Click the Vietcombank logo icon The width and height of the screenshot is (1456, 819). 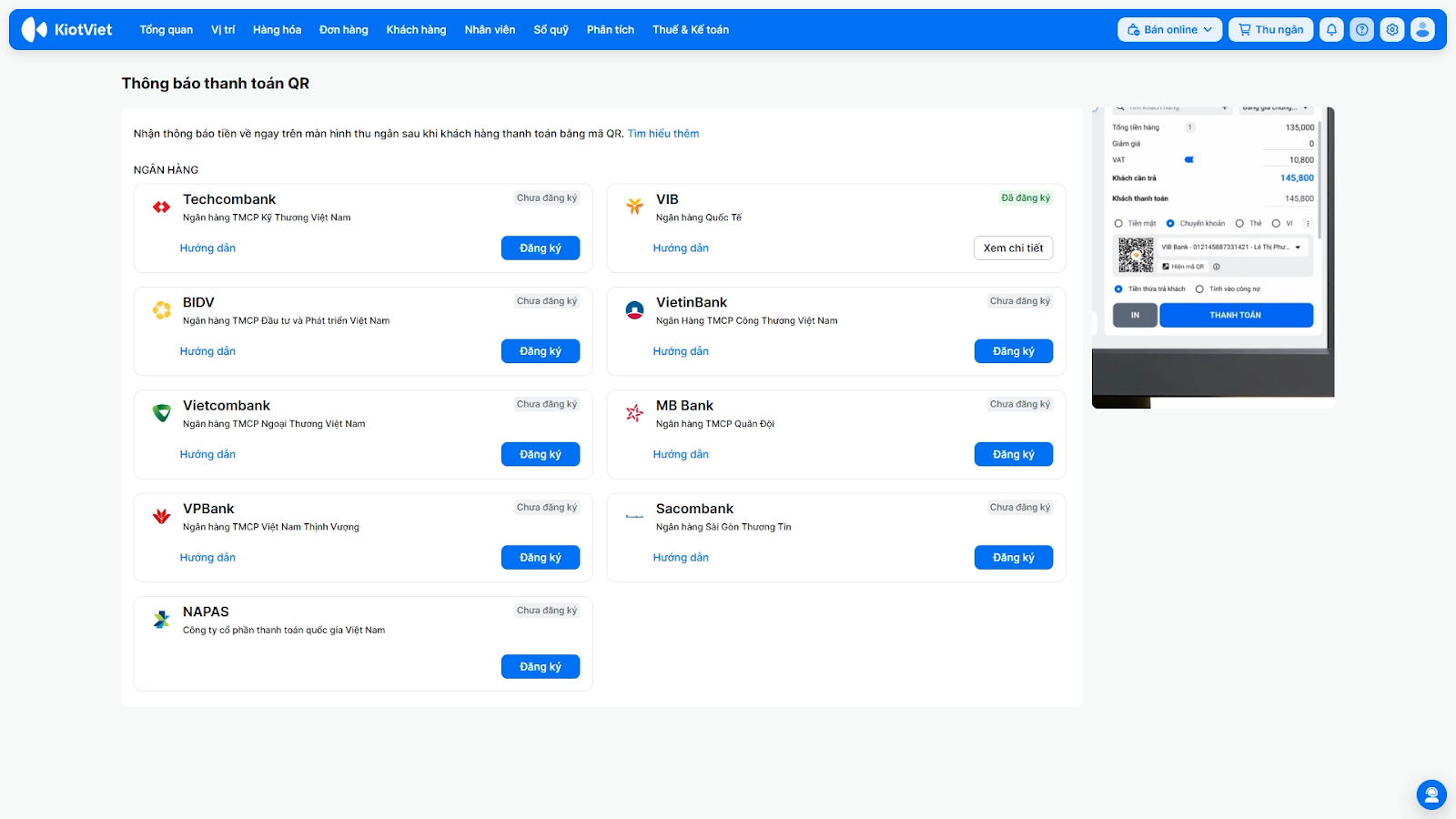162,413
